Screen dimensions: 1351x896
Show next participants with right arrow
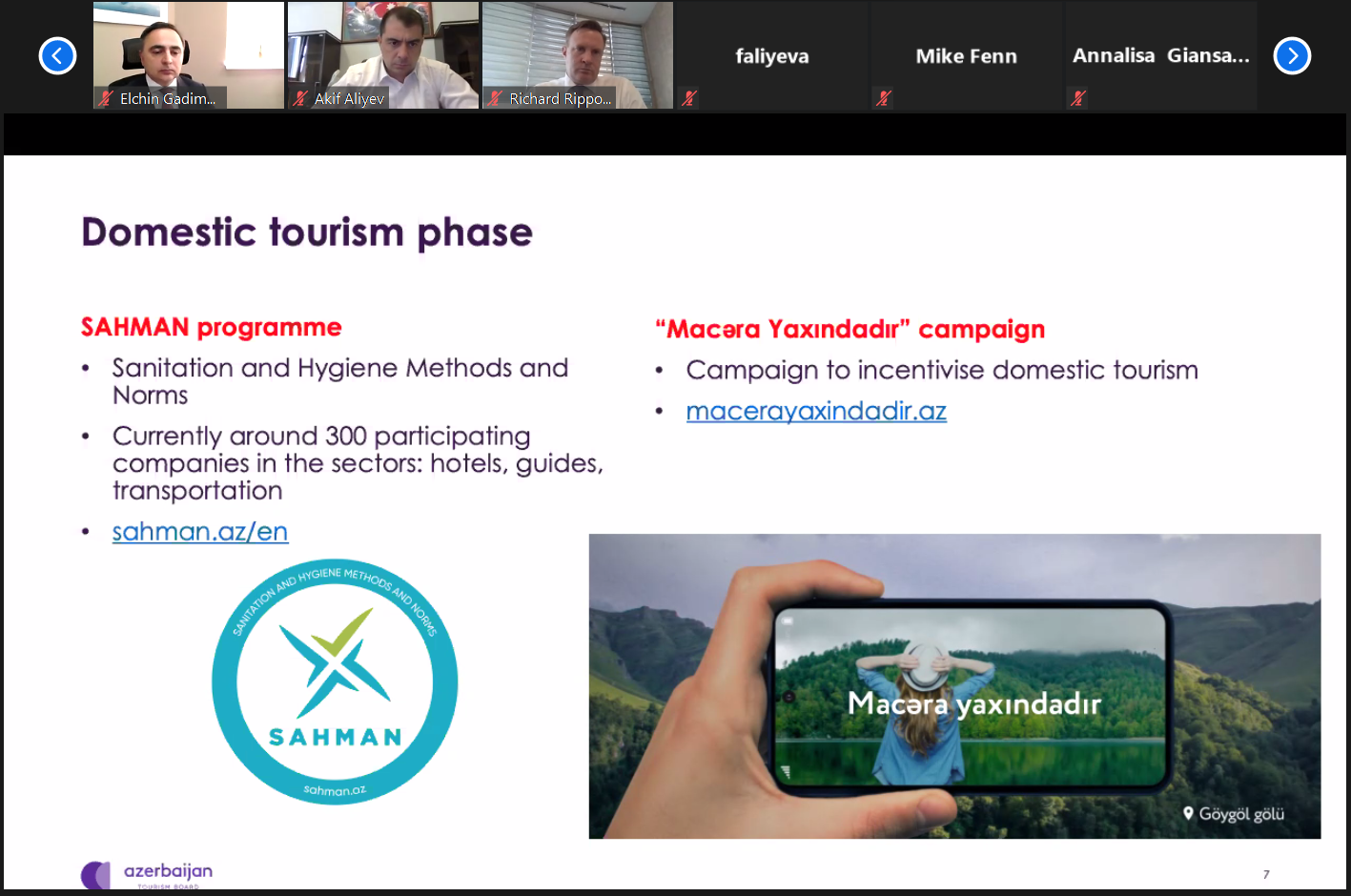click(1292, 56)
